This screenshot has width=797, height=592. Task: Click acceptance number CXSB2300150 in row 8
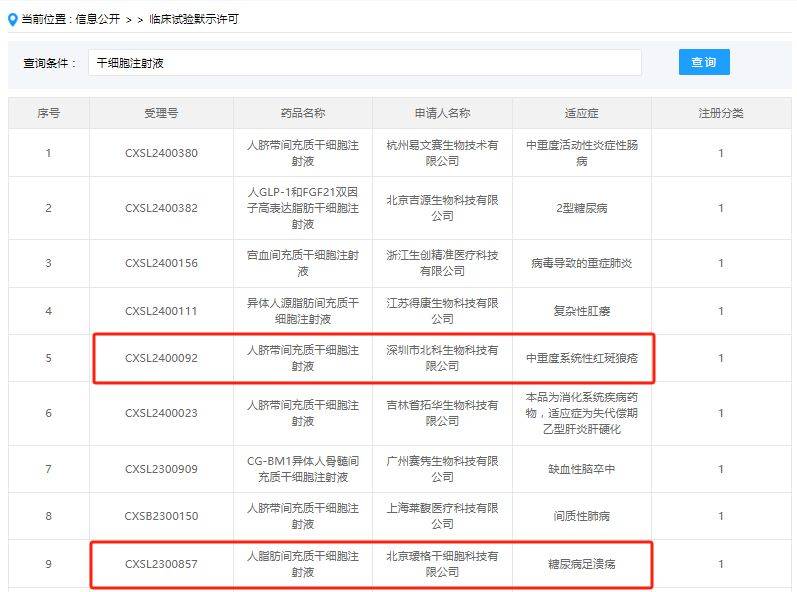click(x=161, y=516)
